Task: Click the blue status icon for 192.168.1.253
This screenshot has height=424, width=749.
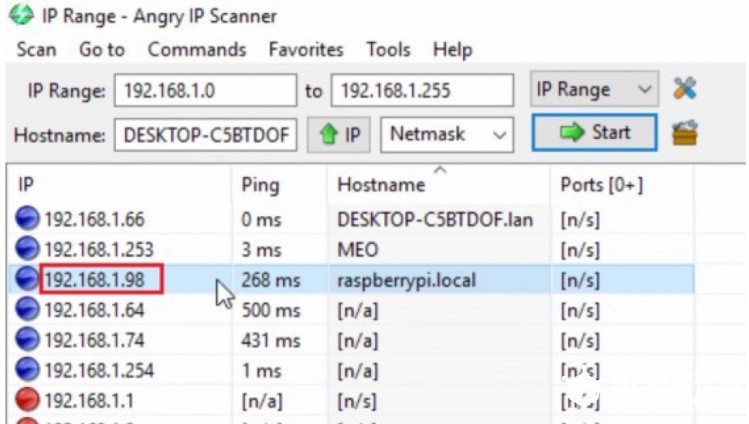Action: 27,249
